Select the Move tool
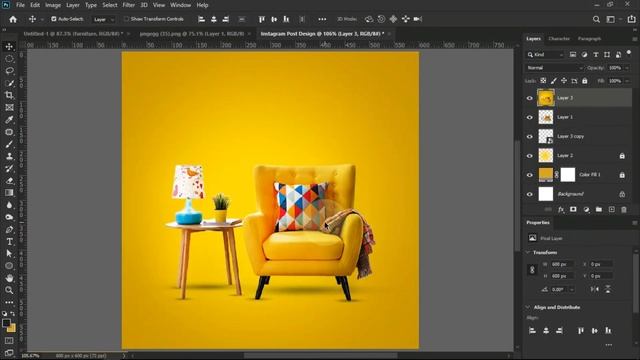 point(9,47)
